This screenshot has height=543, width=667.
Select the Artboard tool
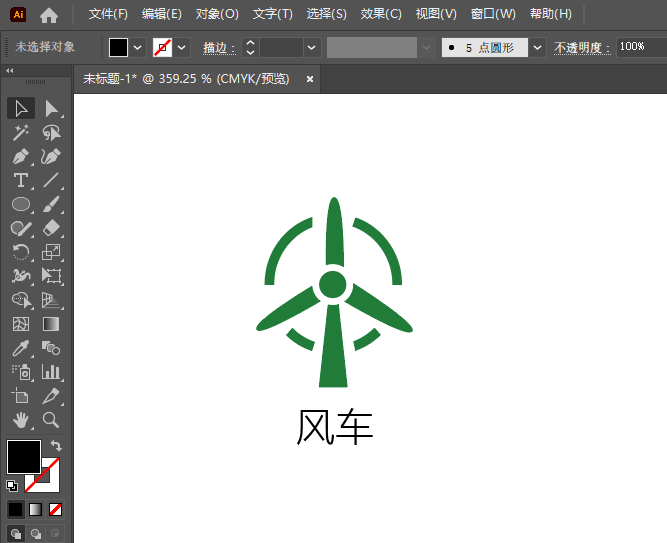21,396
